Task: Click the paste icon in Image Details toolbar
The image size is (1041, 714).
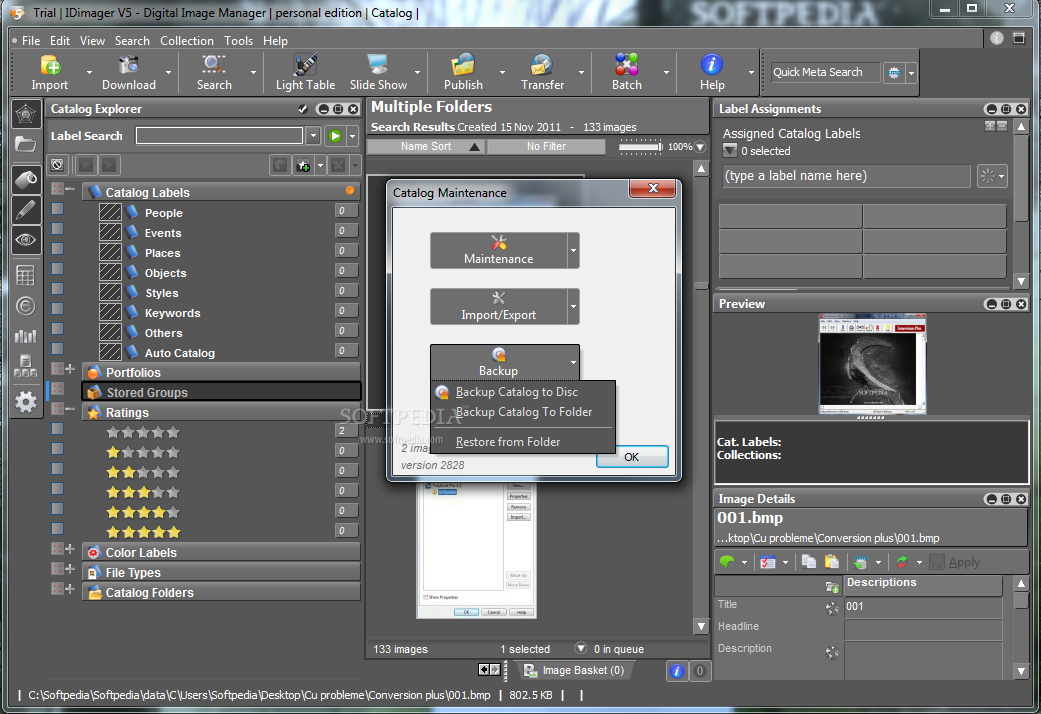Action: click(x=831, y=562)
